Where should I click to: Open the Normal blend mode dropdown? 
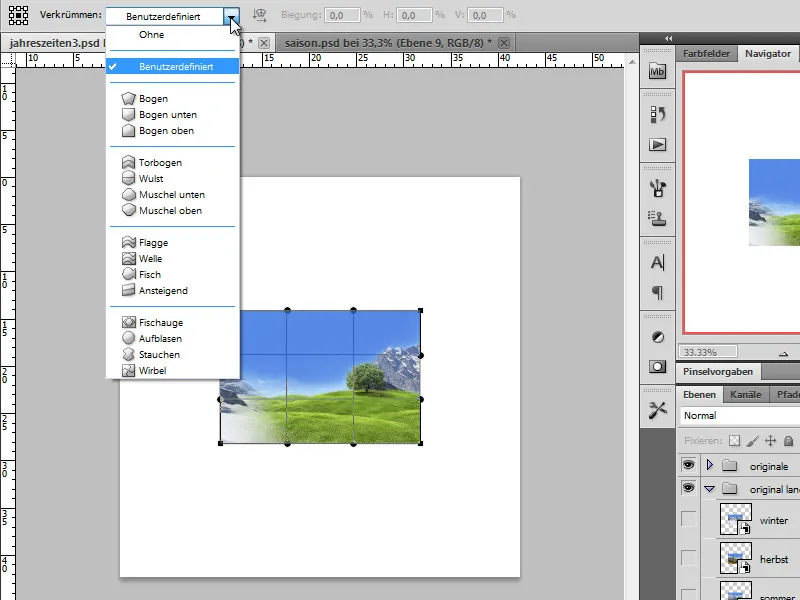click(x=740, y=415)
